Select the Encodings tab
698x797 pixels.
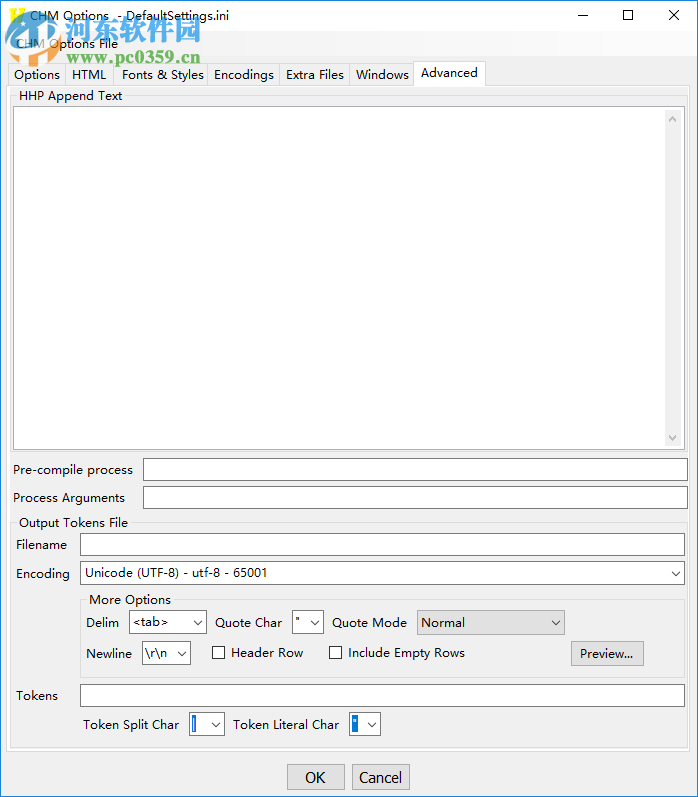244,75
